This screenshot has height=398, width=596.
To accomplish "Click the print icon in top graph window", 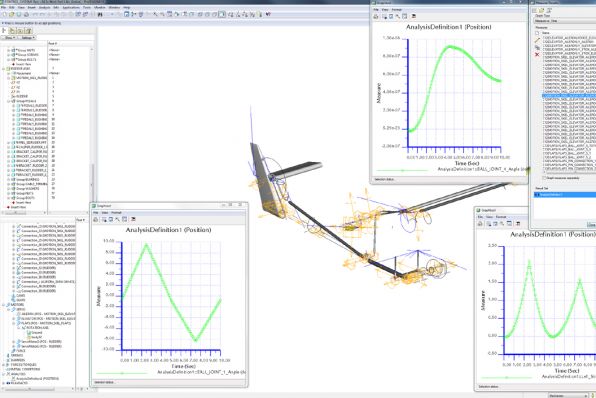I will (376, 16).
